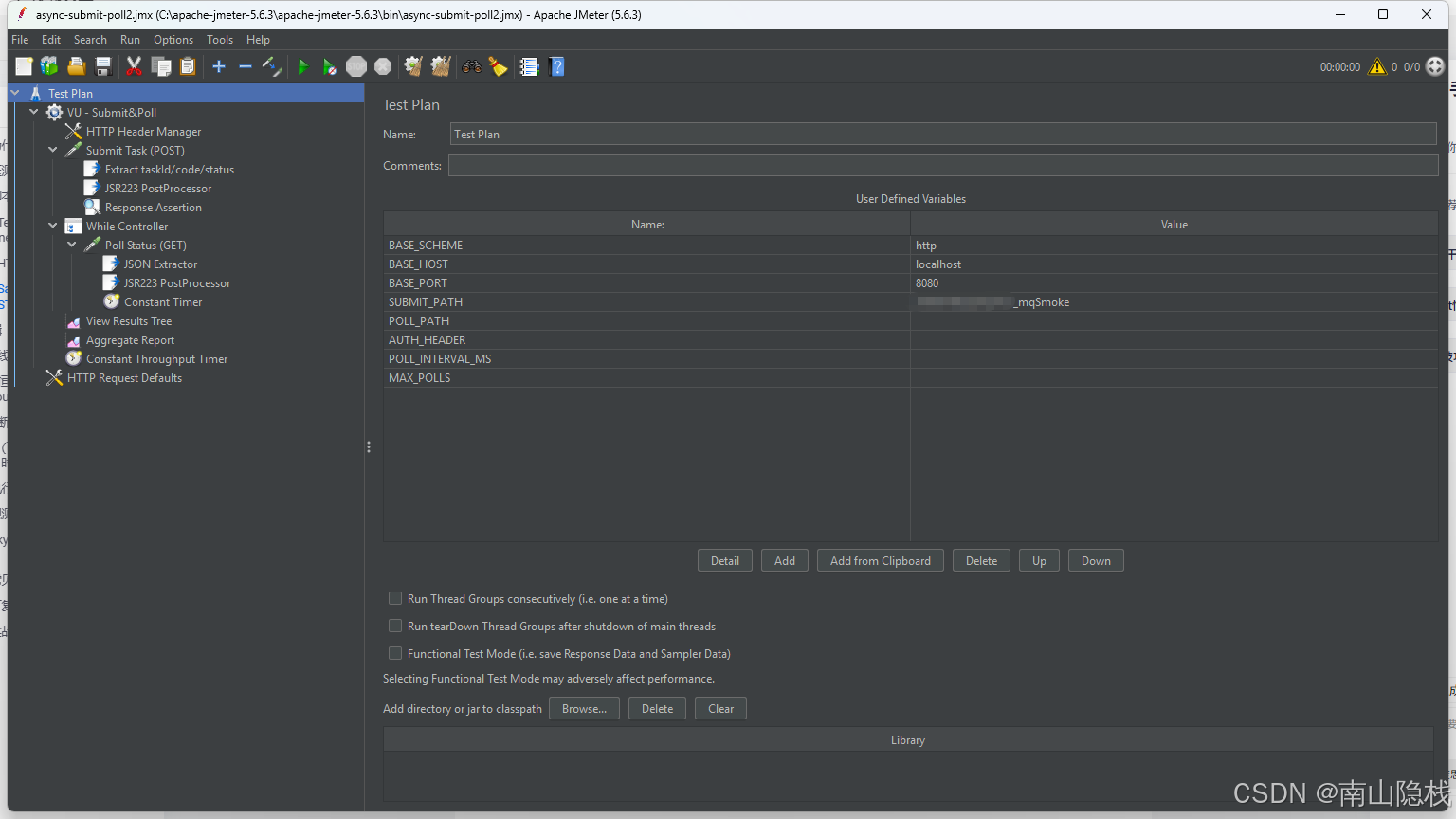The height and width of the screenshot is (819, 1456).
Task: Open the Options menu
Action: pyautogui.click(x=173, y=40)
